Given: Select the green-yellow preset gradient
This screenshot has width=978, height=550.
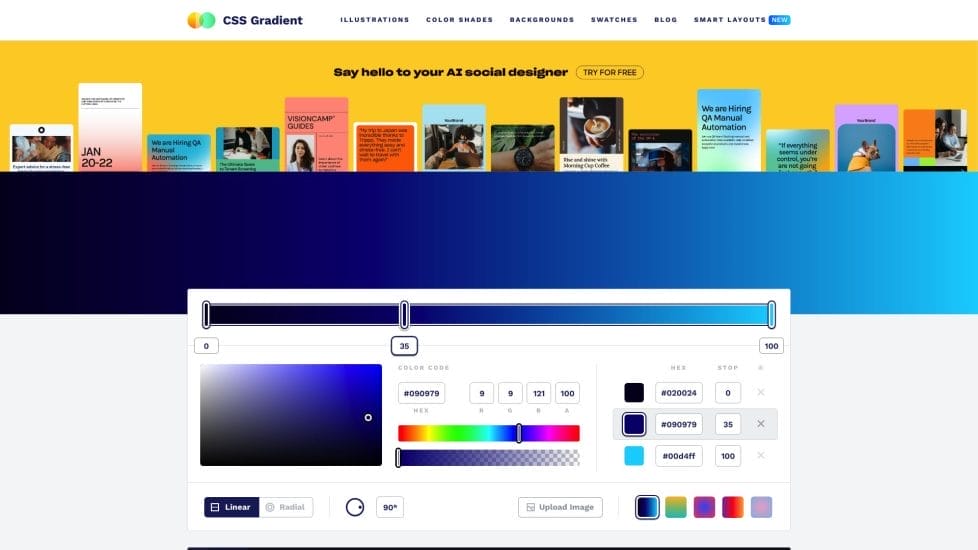Looking at the screenshot, I should coord(676,507).
